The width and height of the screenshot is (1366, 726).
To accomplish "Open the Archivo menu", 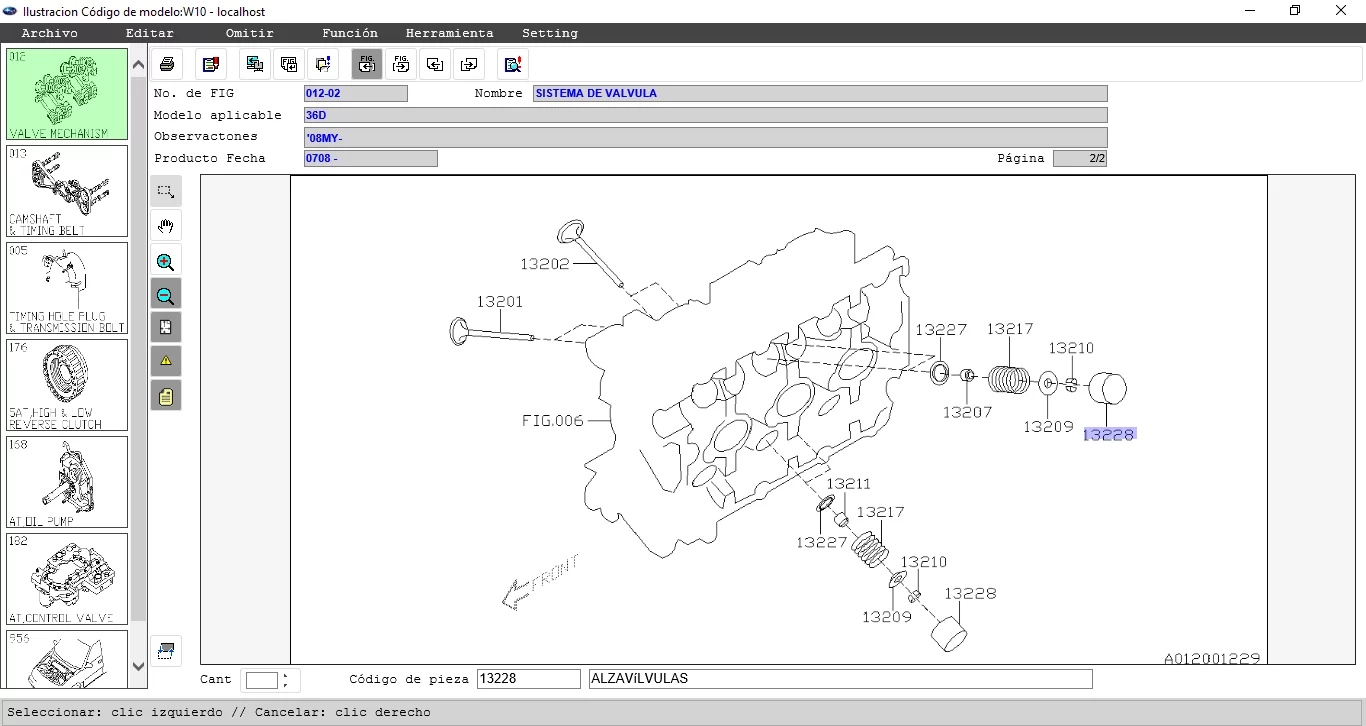I will click(49, 33).
